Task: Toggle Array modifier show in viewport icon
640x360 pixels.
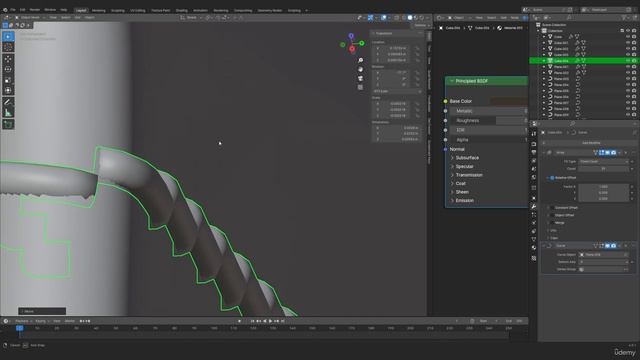Action: (x=607, y=153)
